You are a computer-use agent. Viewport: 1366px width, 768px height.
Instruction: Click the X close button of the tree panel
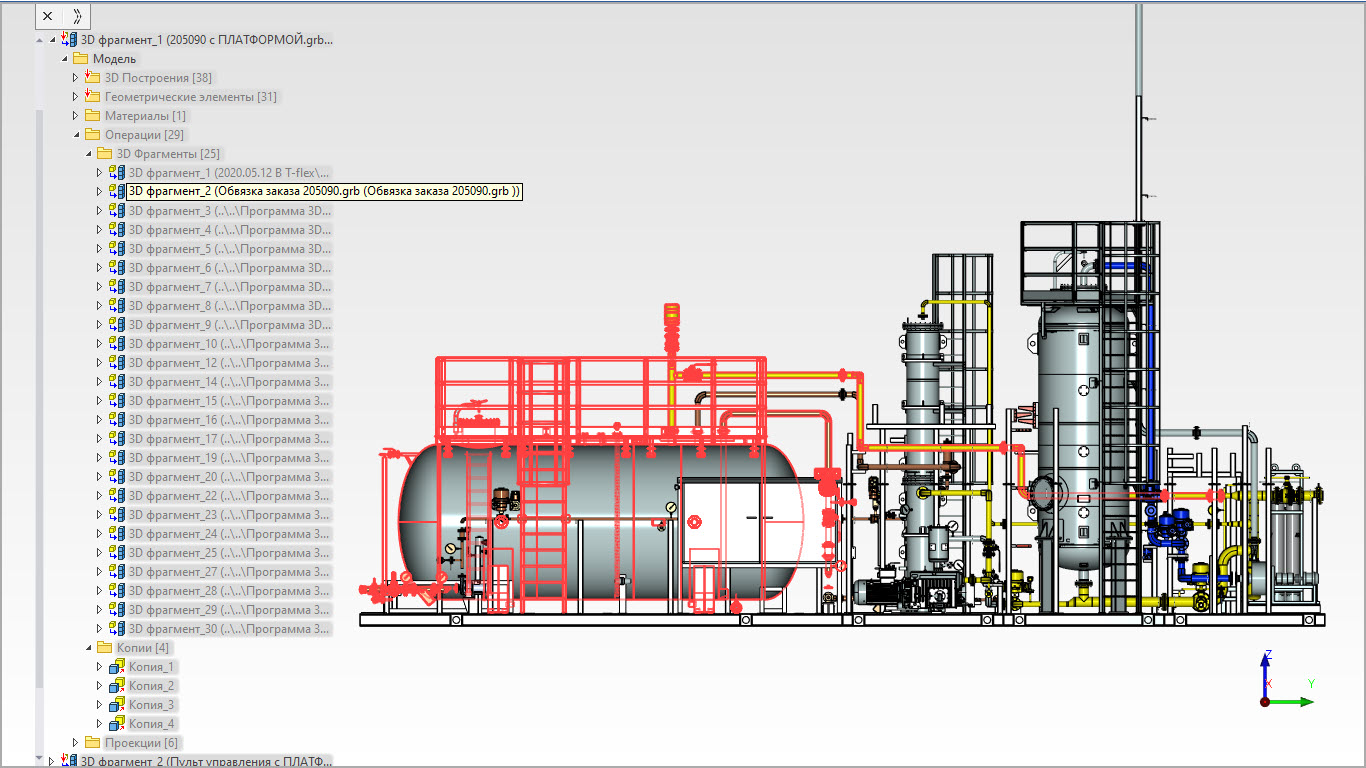point(47,16)
